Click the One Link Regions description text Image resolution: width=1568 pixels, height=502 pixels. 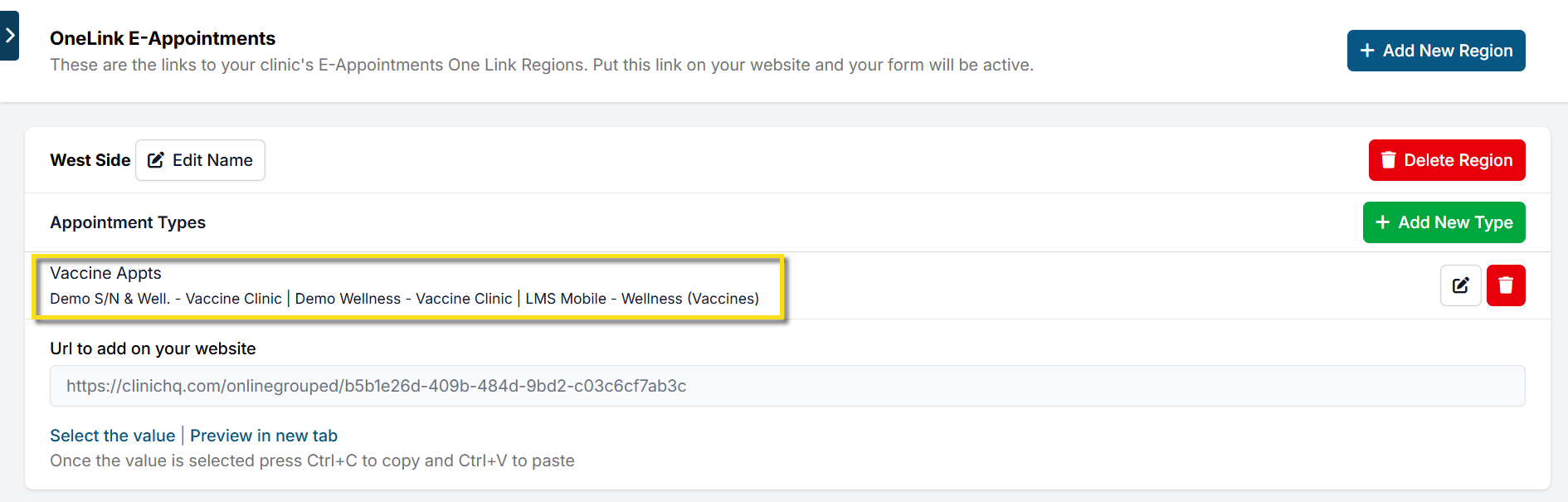tap(541, 65)
